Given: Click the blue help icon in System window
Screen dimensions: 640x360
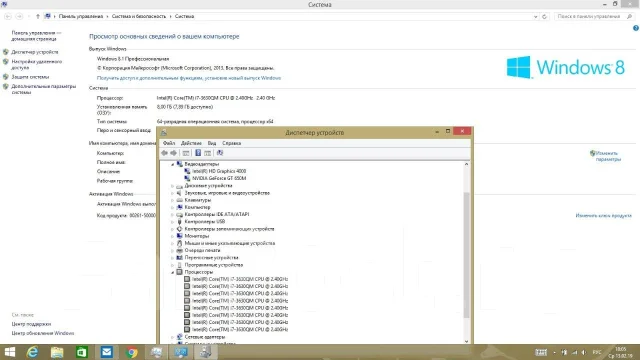Looking at the screenshot, I should pyautogui.click(x=636, y=28).
